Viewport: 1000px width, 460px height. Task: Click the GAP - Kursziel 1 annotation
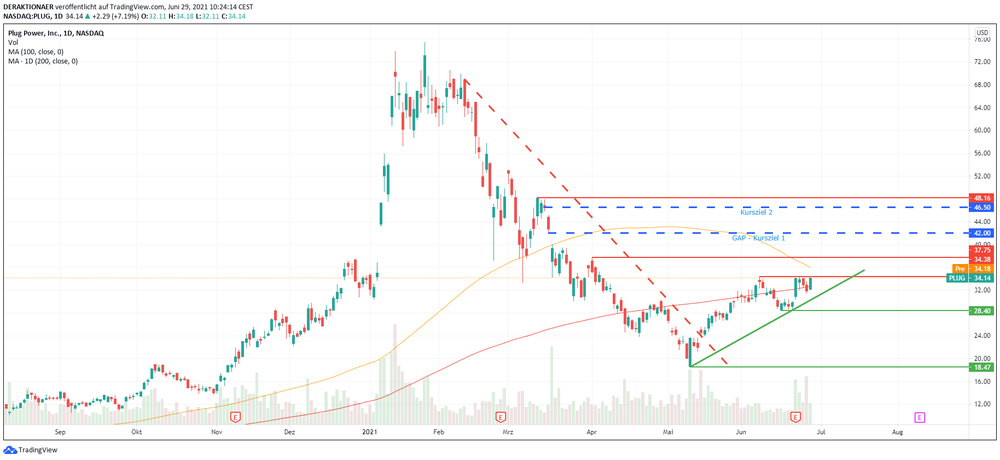point(759,237)
